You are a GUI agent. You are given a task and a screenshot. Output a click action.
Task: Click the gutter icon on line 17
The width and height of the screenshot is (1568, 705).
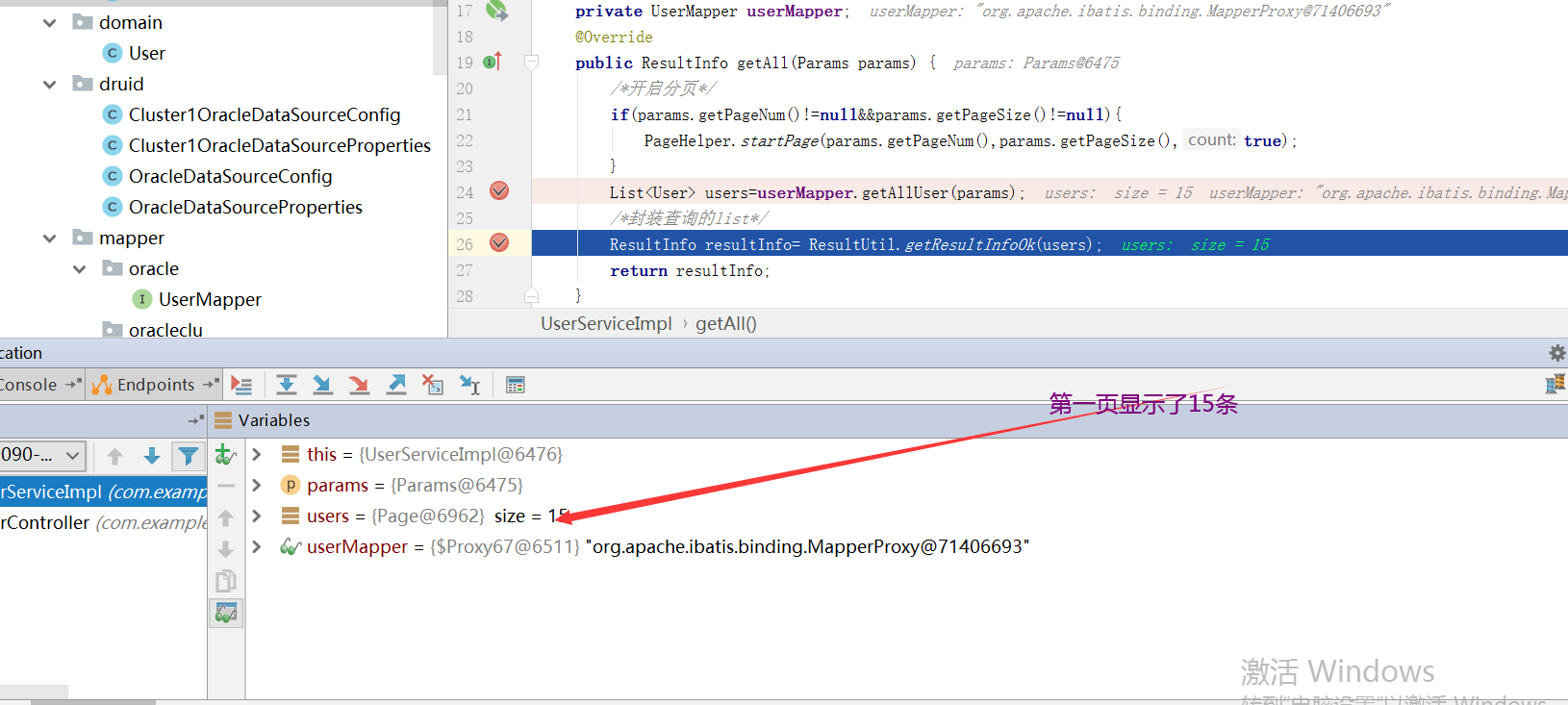[x=496, y=11]
